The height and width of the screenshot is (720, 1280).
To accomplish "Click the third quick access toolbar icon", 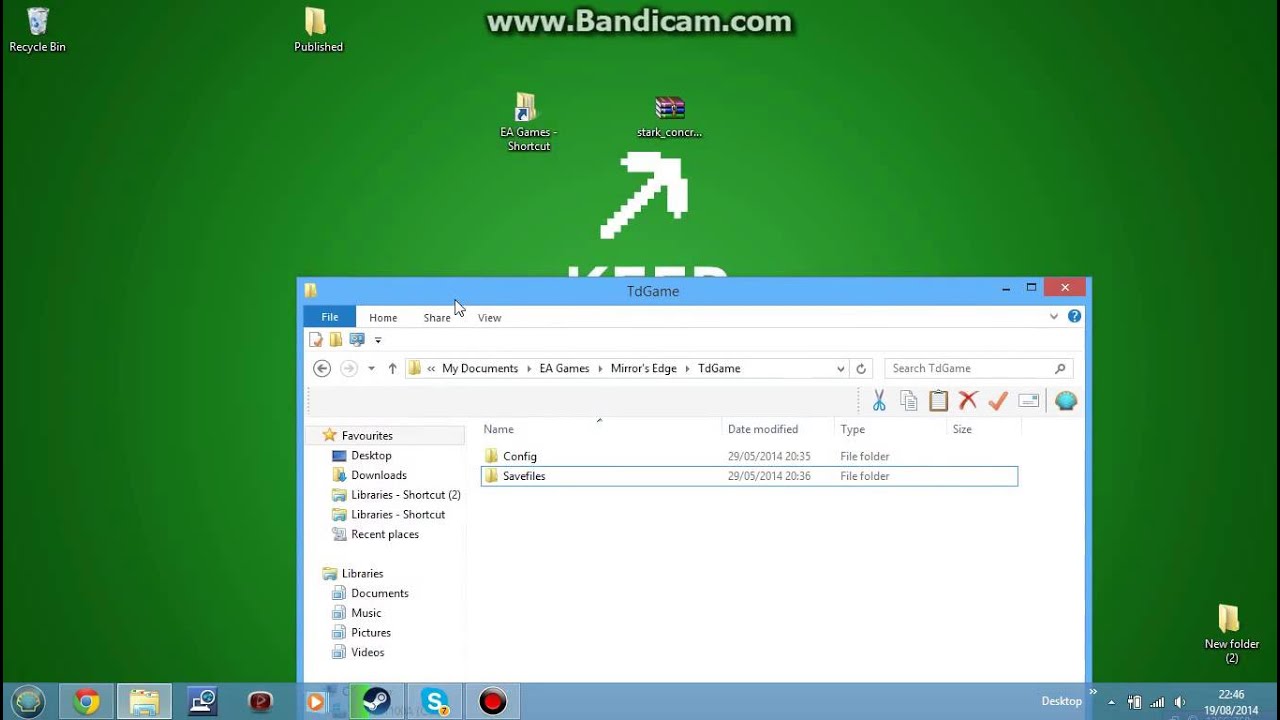I will (357, 340).
